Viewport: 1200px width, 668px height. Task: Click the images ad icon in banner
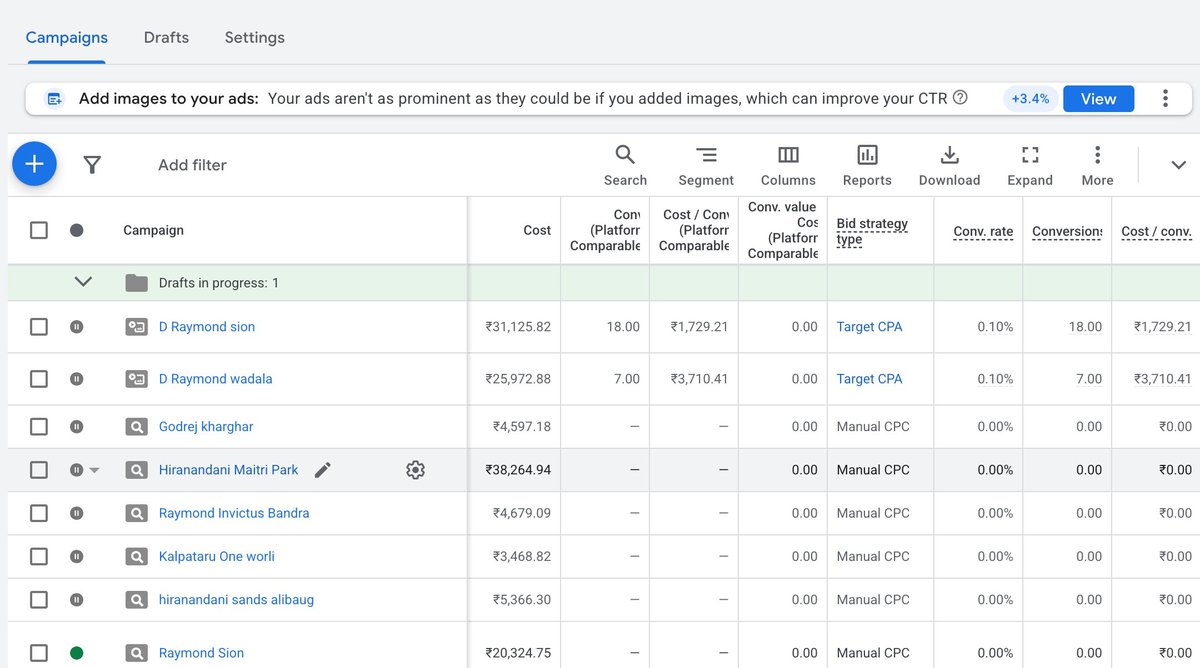(55, 99)
